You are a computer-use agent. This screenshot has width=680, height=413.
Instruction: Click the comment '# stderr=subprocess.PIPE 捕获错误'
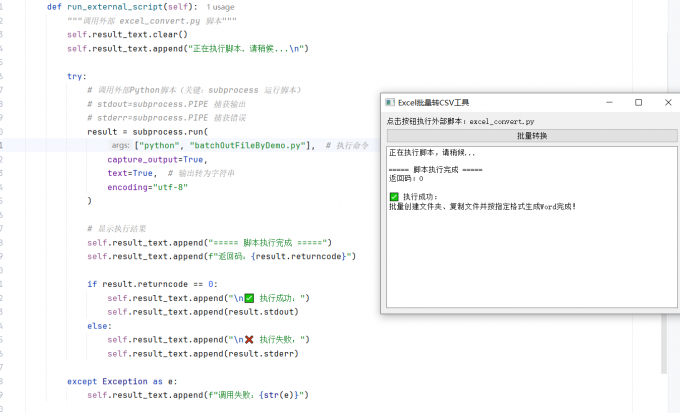coord(167,118)
